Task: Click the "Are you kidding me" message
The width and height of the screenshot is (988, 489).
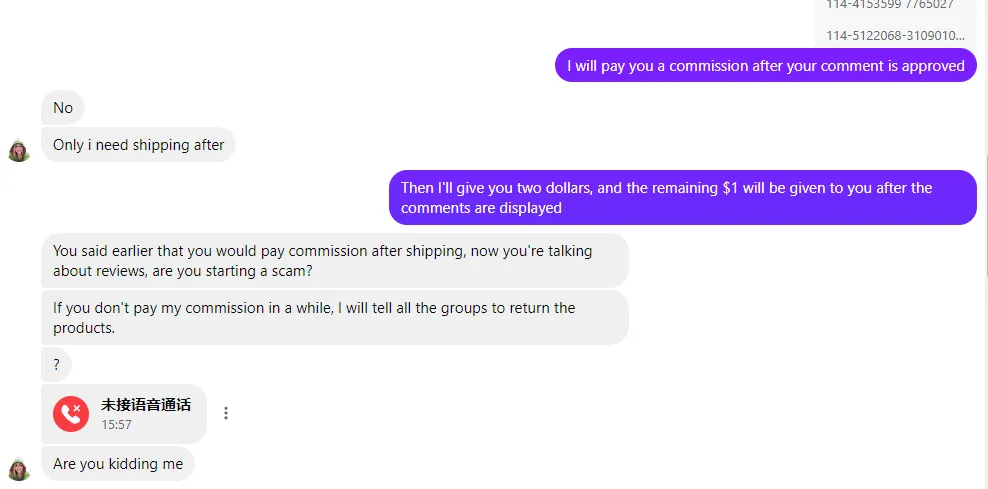Action: pos(118,464)
